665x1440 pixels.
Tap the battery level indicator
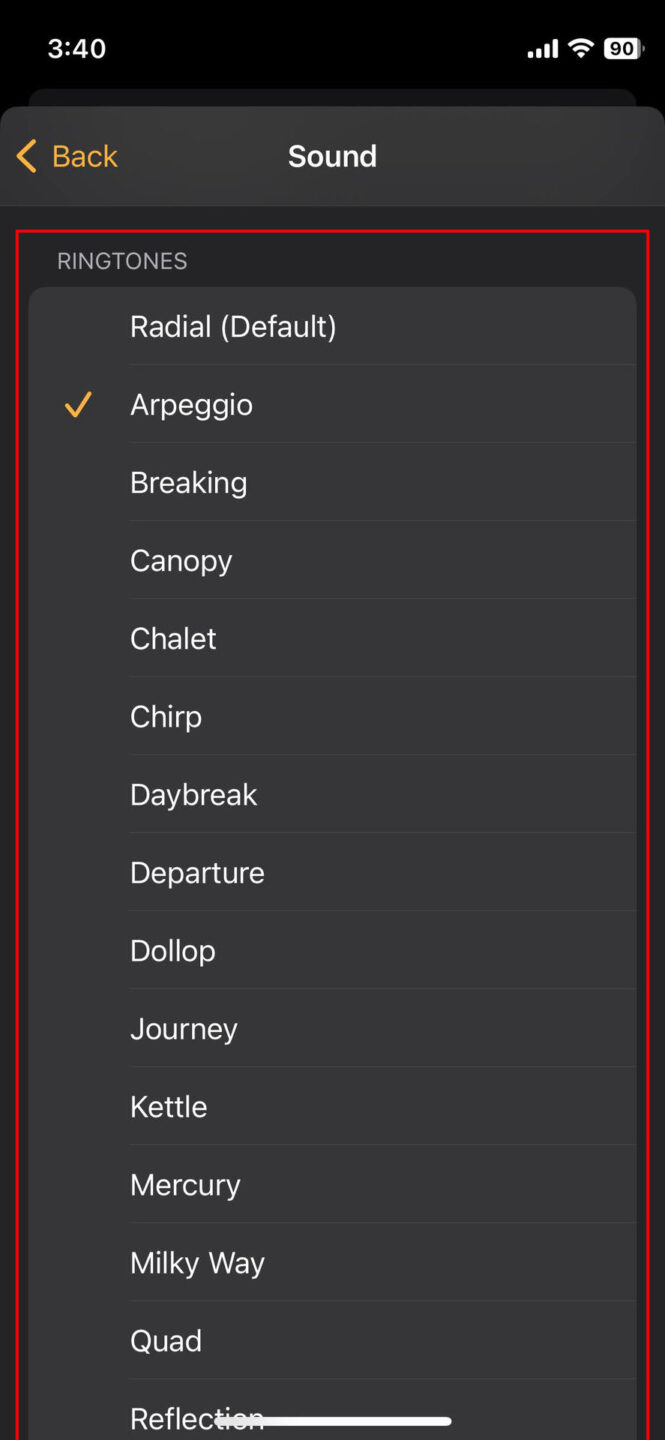click(623, 48)
